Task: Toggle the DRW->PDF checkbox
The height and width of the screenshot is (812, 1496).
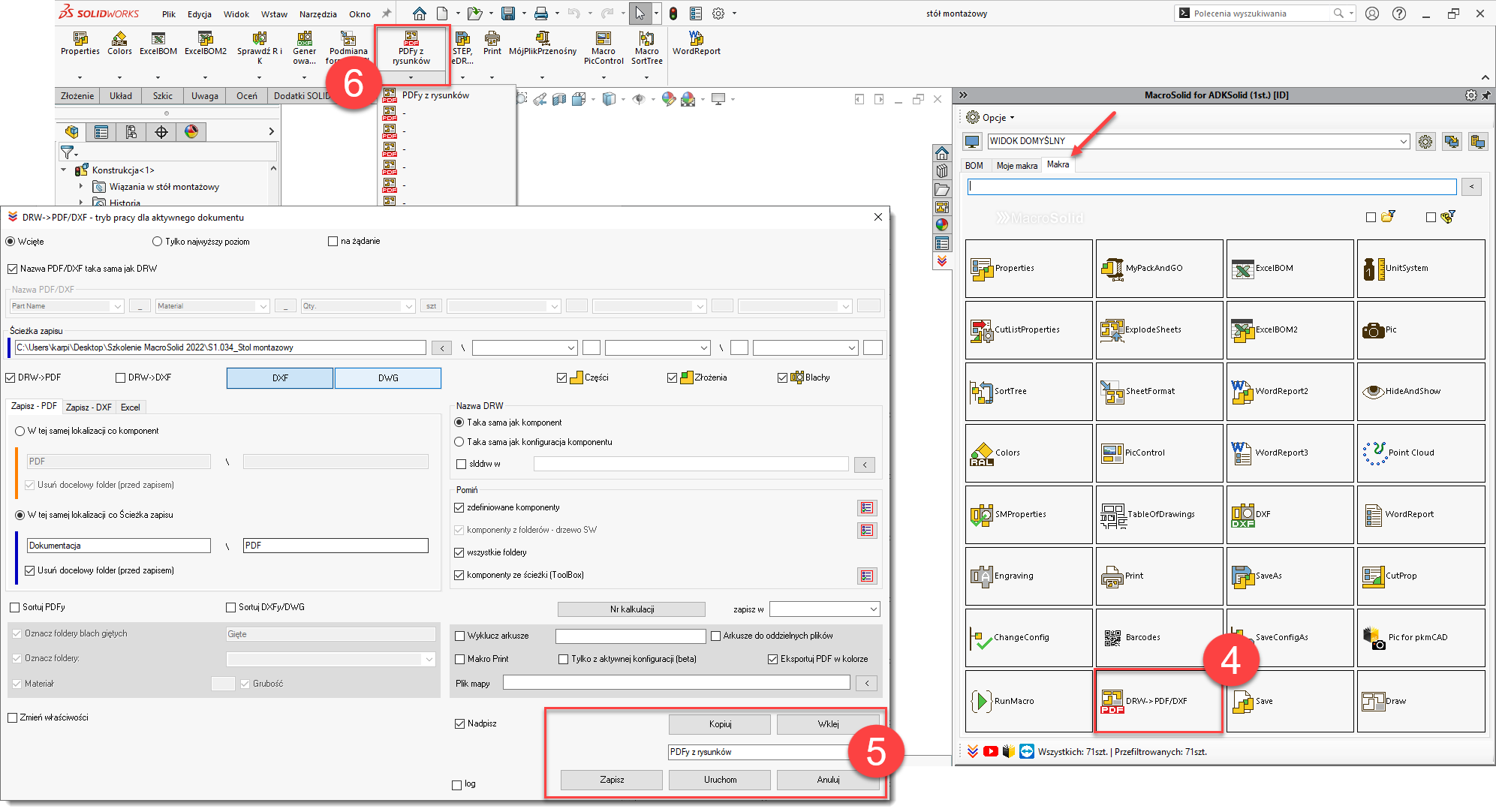Action: coord(11,377)
